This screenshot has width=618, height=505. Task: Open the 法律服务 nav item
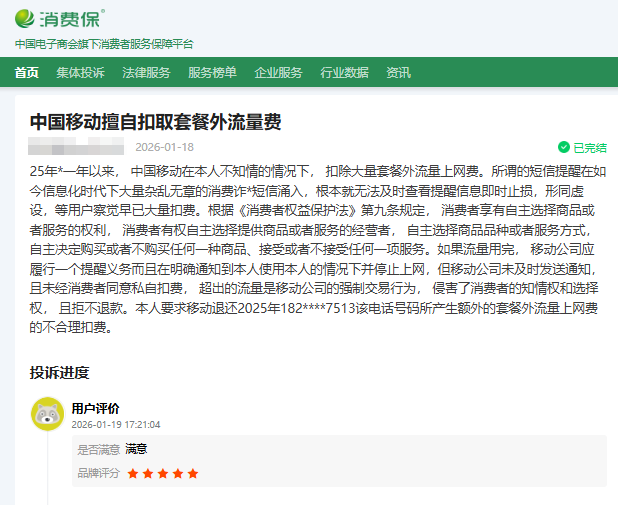pyautogui.click(x=146, y=72)
